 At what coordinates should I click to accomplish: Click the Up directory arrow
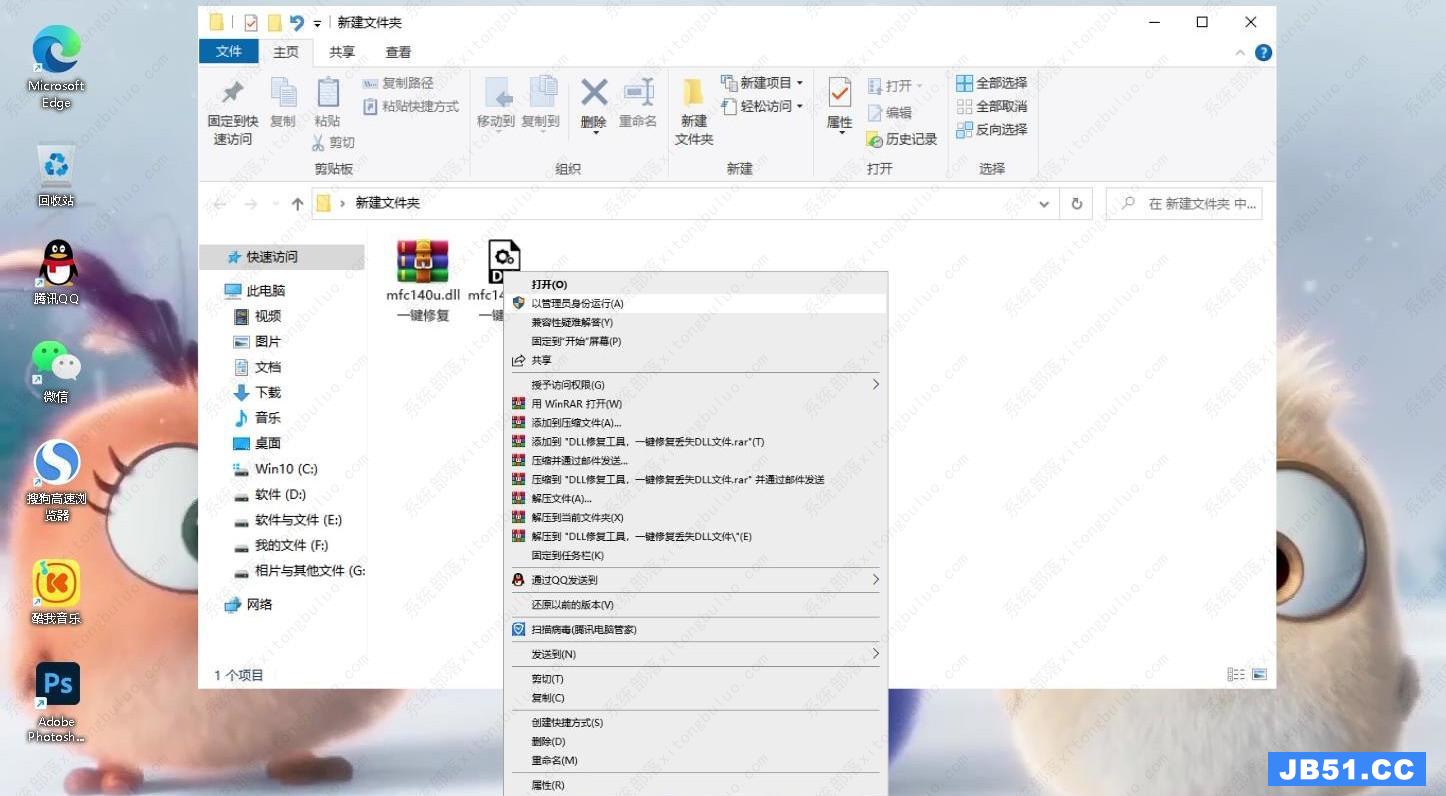point(297,203)
